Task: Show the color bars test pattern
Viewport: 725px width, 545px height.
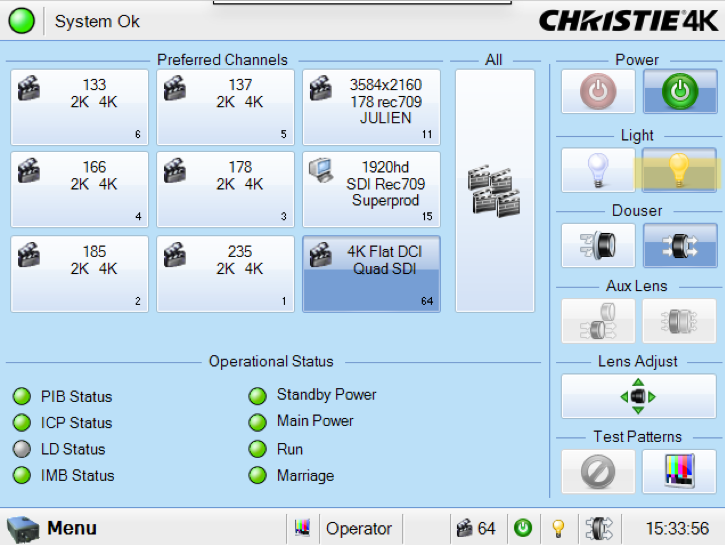Action: click(679, 471)
